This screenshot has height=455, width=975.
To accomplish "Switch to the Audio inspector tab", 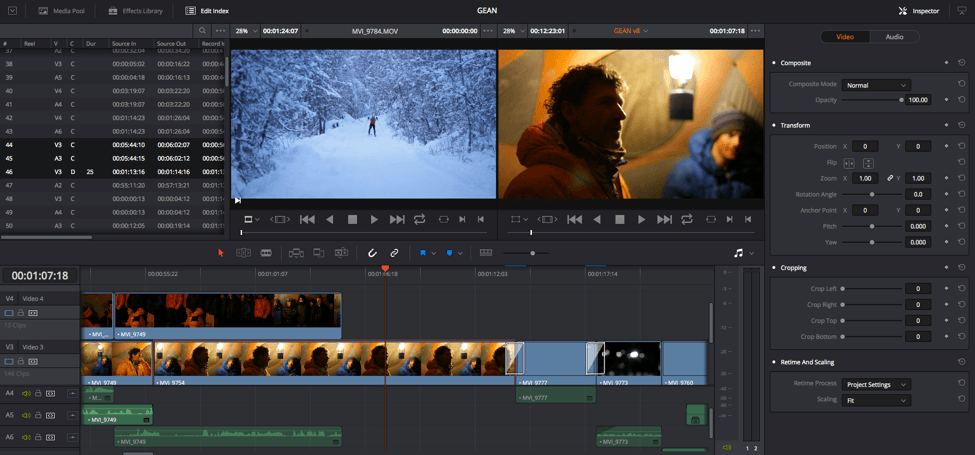I will pos(894,37).
